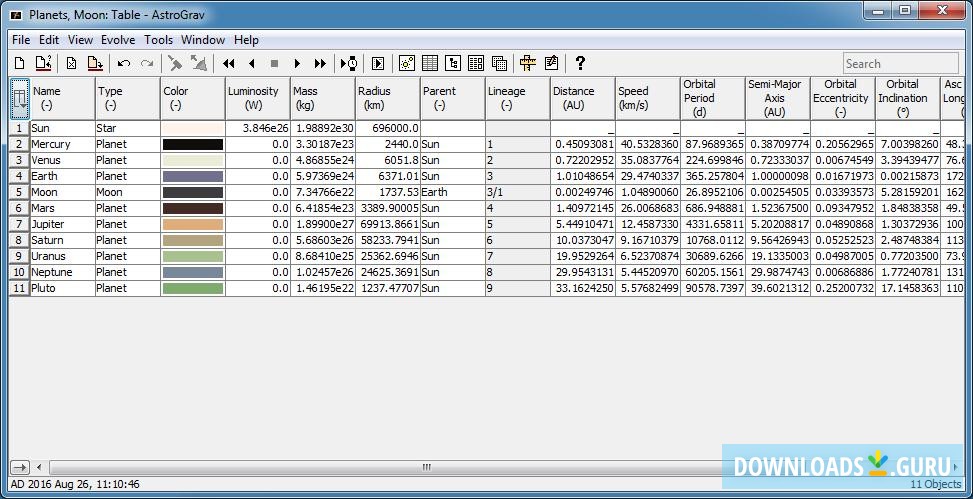This screenshot has width=973, height=499.
Task: Open the Tools menu
Action: coord(158,40)
